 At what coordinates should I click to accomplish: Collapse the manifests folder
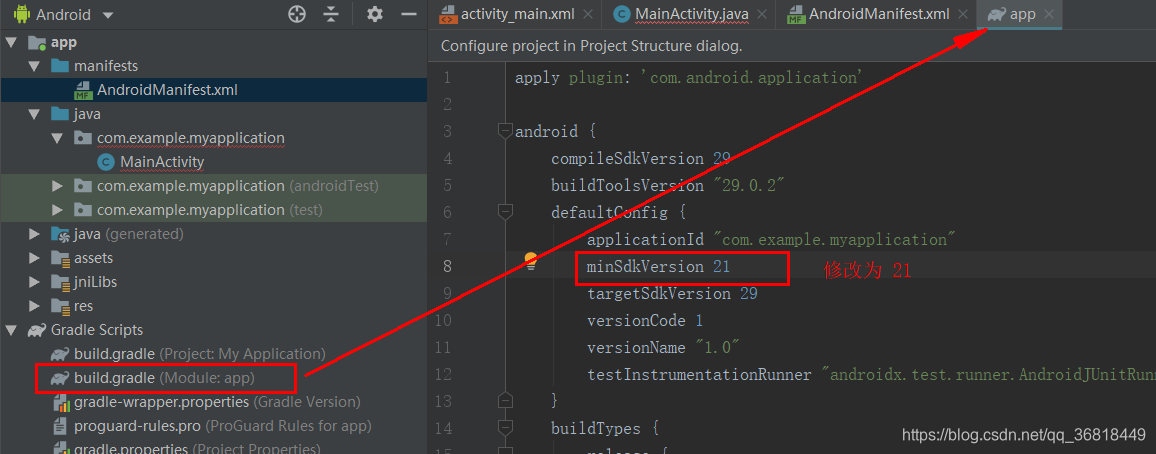tap(34, 66)
